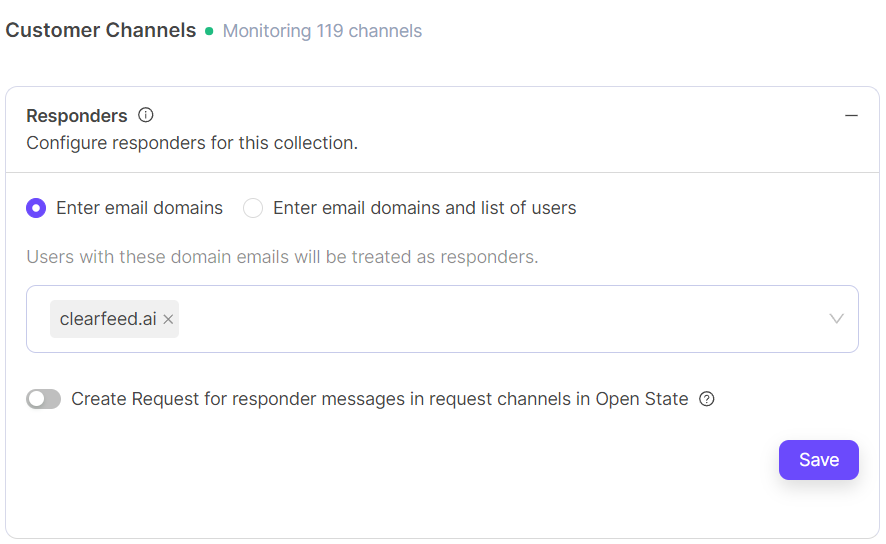The image size is (886, 544).
Task: Click the Customer Channels title
Action: [100, 30]
